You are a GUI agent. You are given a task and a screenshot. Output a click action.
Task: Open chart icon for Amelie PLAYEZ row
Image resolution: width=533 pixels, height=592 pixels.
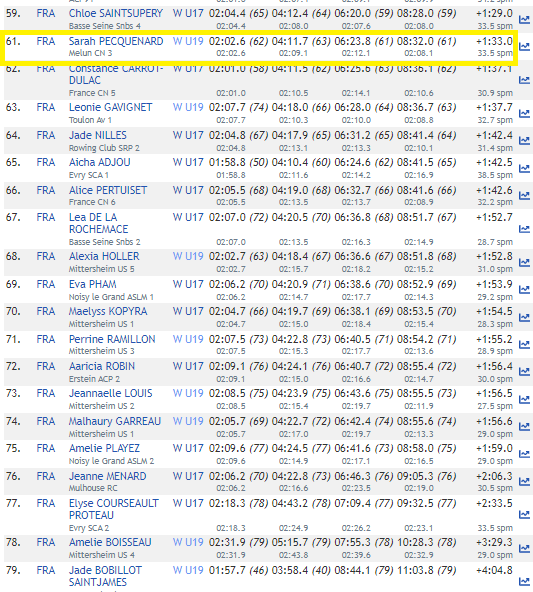pyautogui.click(x=524, y=454)
